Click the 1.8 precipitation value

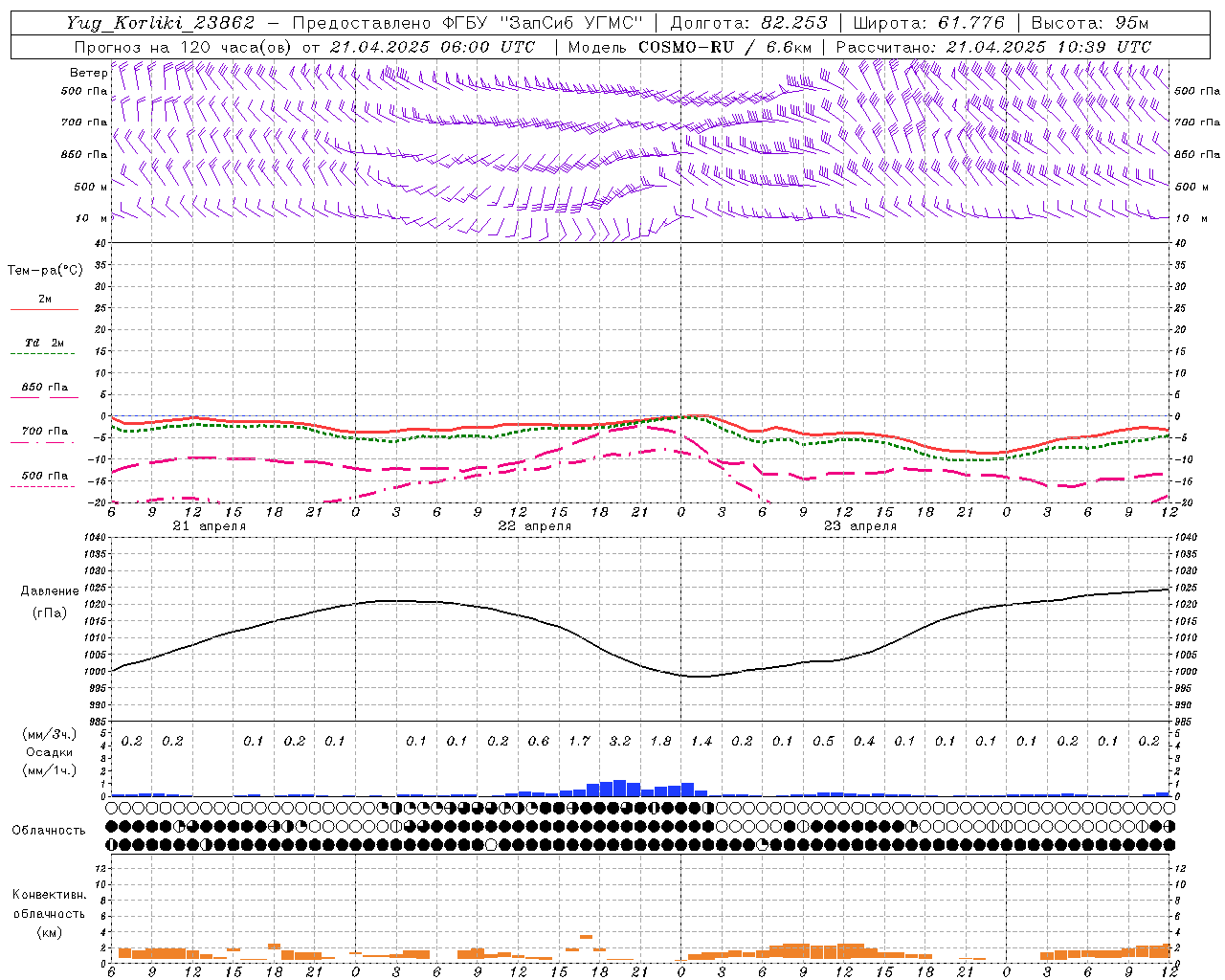pos(660,742)
